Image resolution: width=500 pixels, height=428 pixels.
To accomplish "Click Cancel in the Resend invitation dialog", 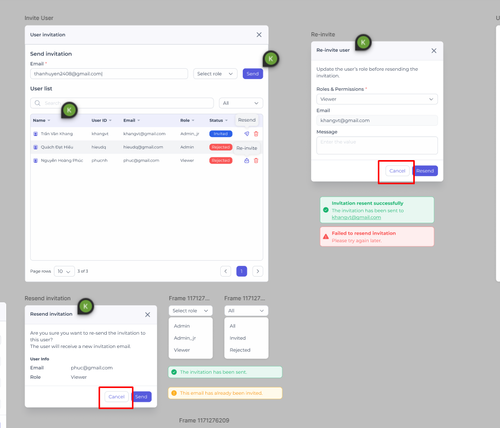I will [x=116, y=397].
